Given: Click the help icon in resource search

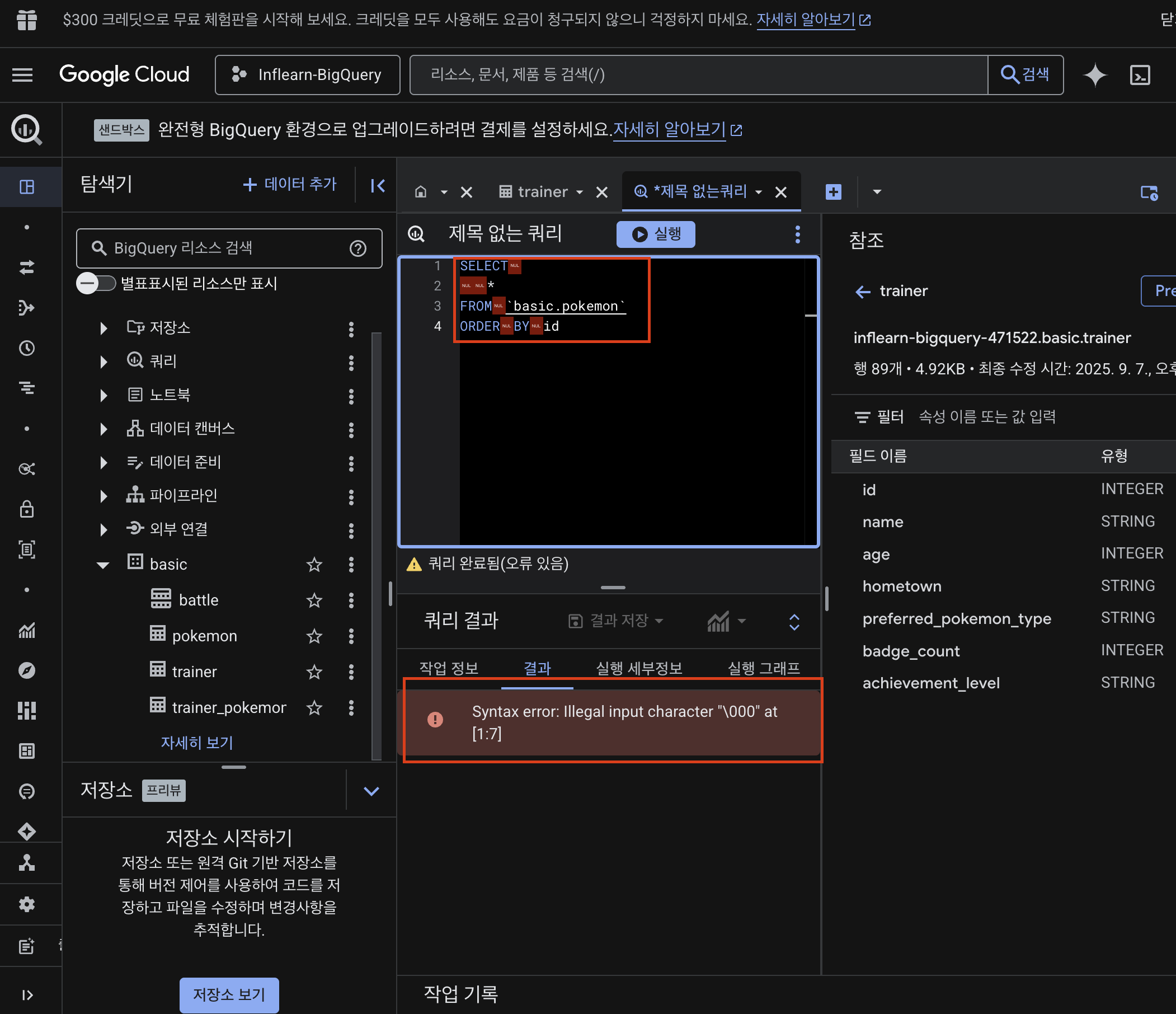Looking at the screenshot, I should [358, 248].
